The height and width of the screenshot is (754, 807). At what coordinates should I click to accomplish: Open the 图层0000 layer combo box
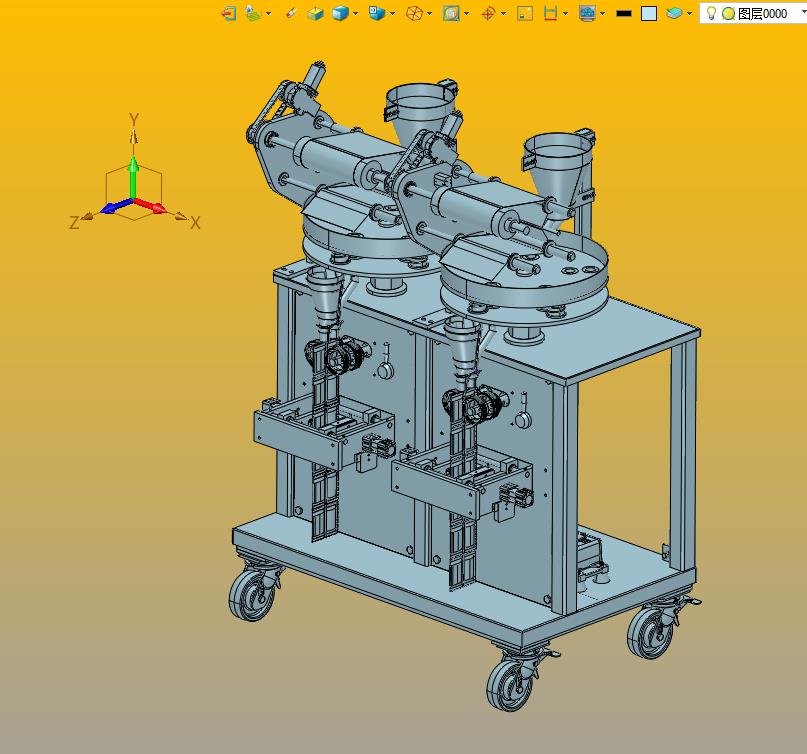pyautogui.click(x=753, y=13)
